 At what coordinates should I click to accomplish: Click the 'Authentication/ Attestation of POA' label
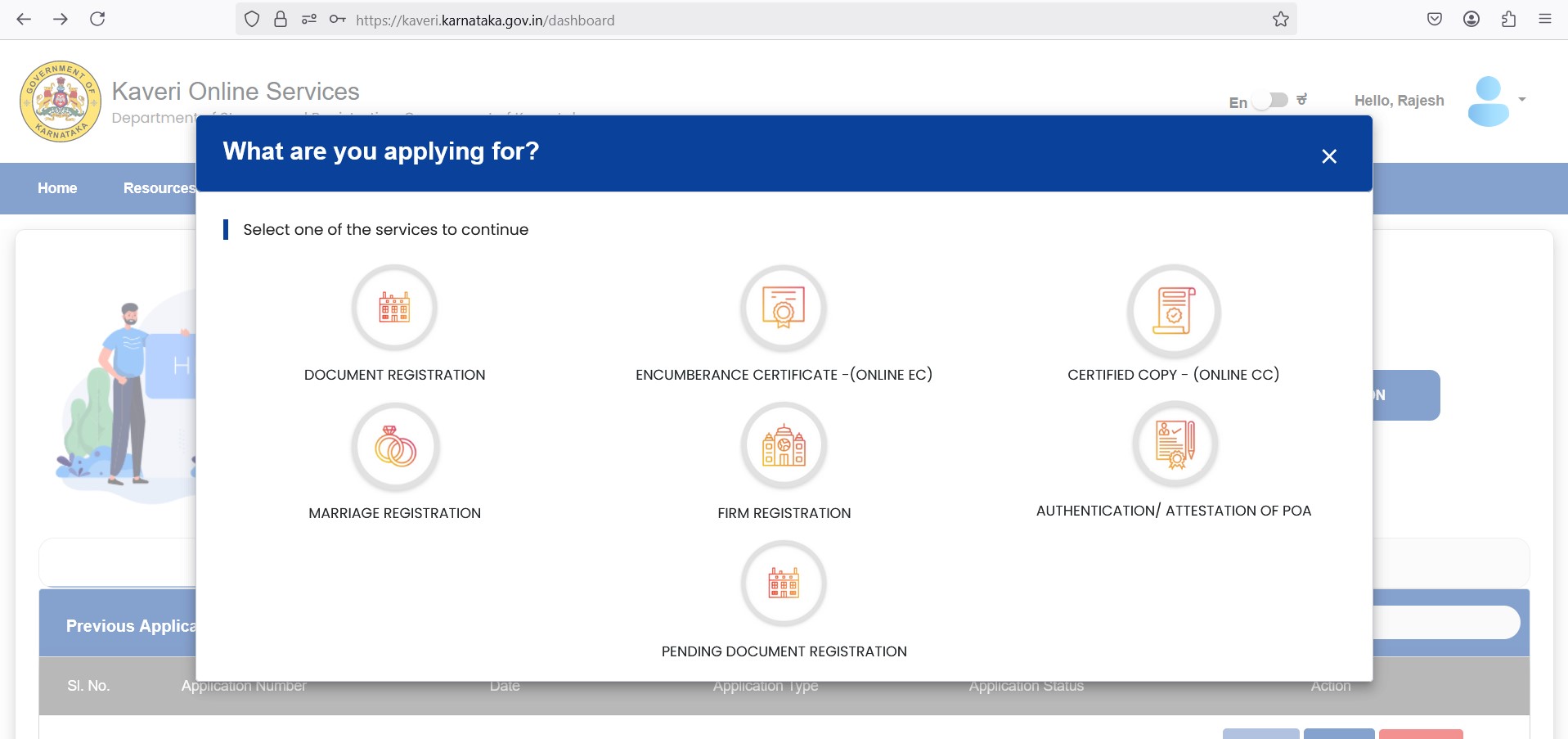click(x=1174, y=511)
